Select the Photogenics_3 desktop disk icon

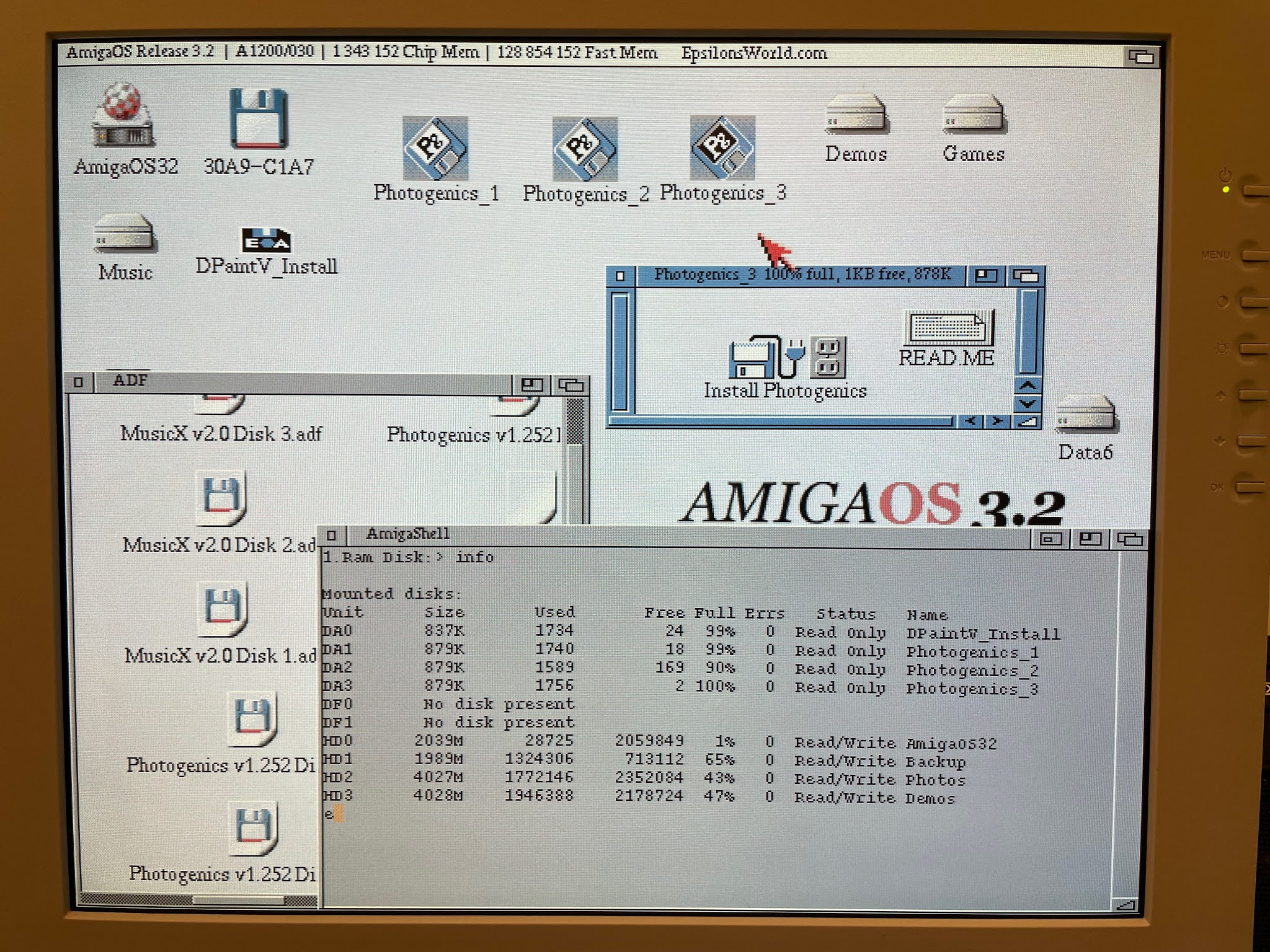[x=722, y=148]
